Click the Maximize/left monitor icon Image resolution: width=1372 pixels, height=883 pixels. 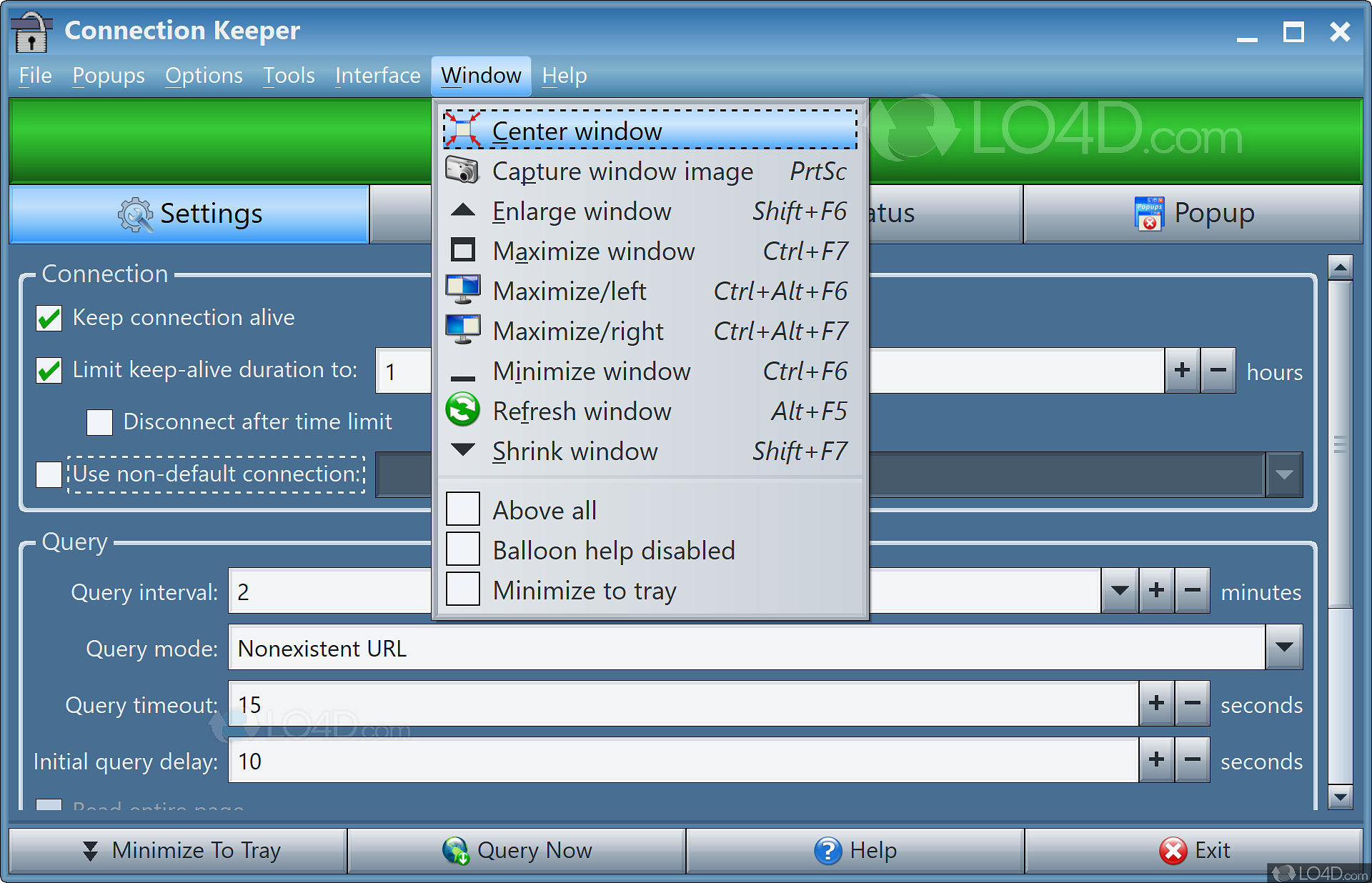(462, 290)
